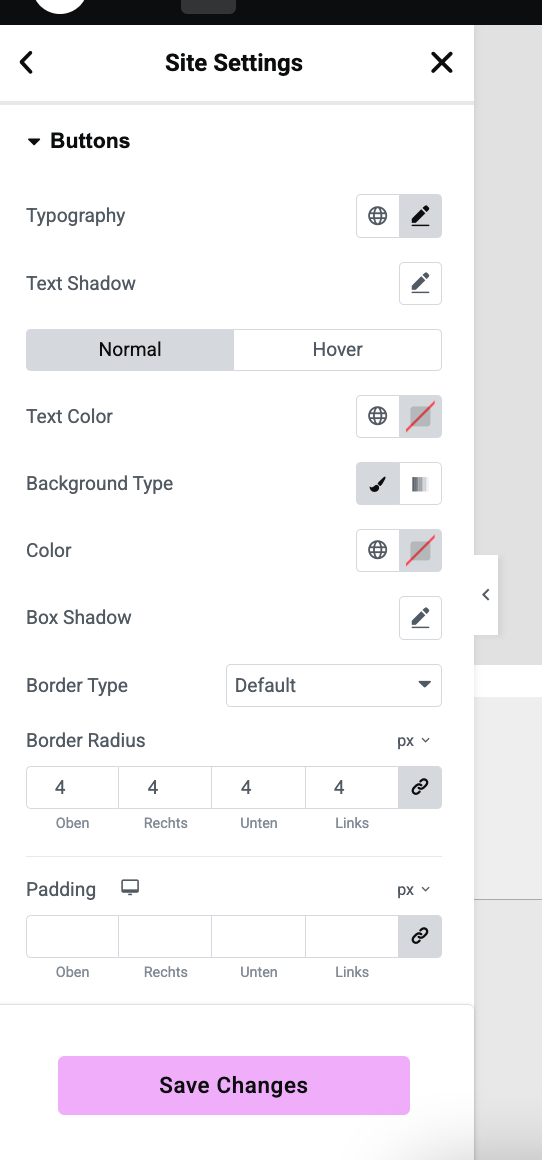Click the Save Changes button
The height and width of the screenshot is (1160, 542).
pyautogui.click(x=234, y=1085)
